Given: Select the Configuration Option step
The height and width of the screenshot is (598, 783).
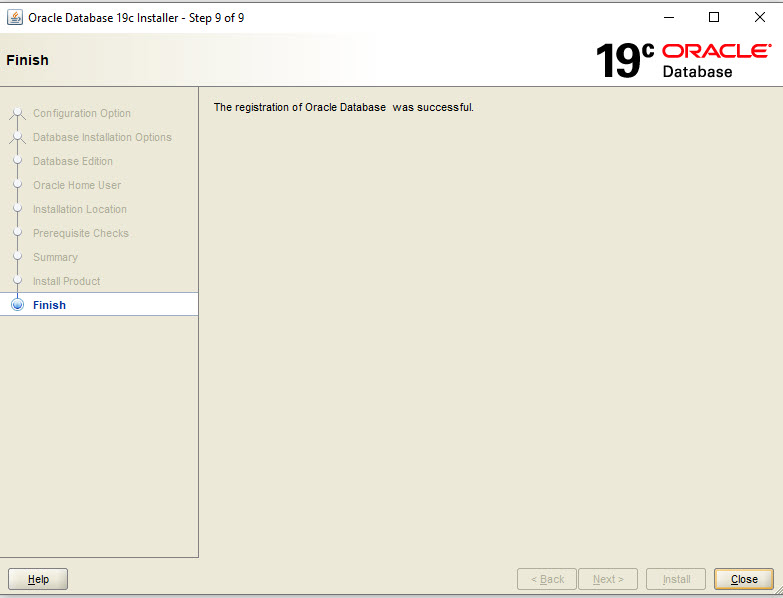Looking at the screenshot, I should click(82, 113).
